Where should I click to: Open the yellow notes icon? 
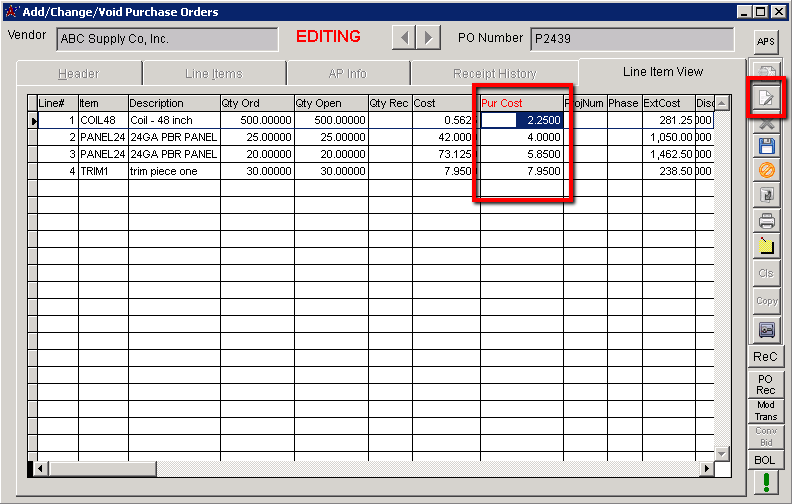tap(766, 246)
